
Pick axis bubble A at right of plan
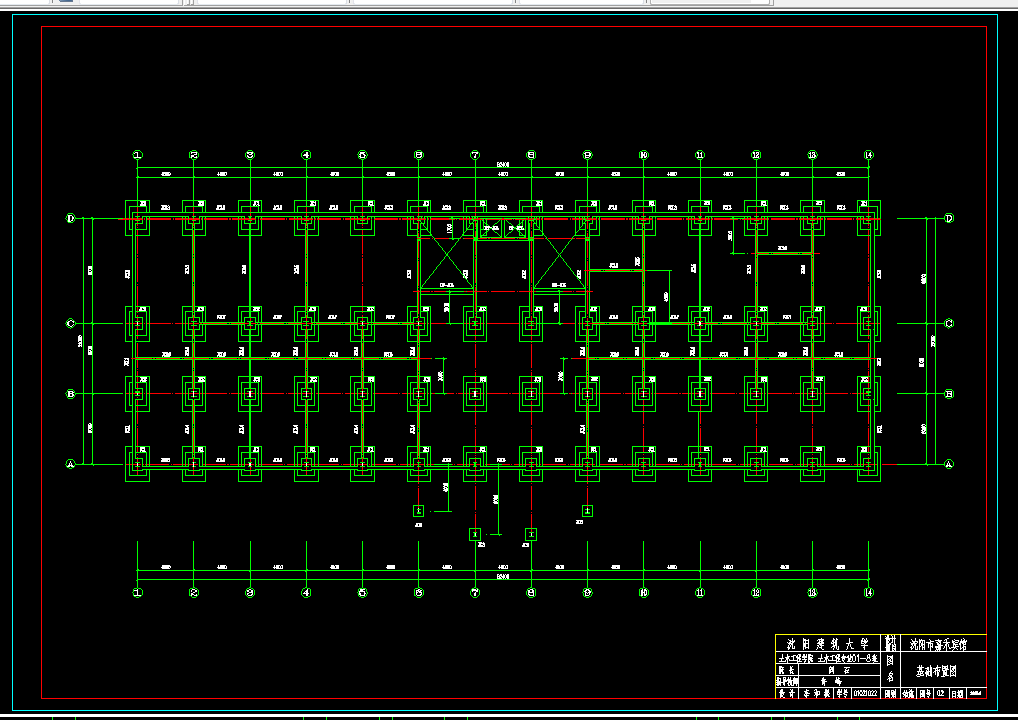click(949, 464)
